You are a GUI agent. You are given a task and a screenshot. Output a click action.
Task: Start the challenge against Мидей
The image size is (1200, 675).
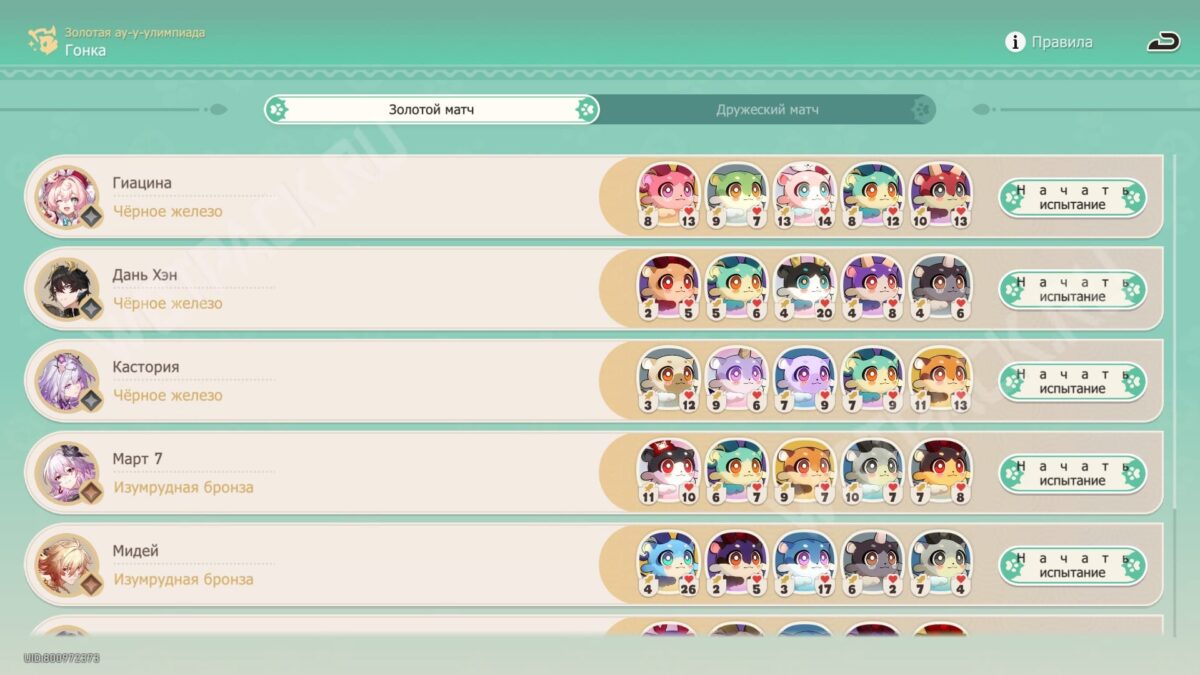point(1072,565)
